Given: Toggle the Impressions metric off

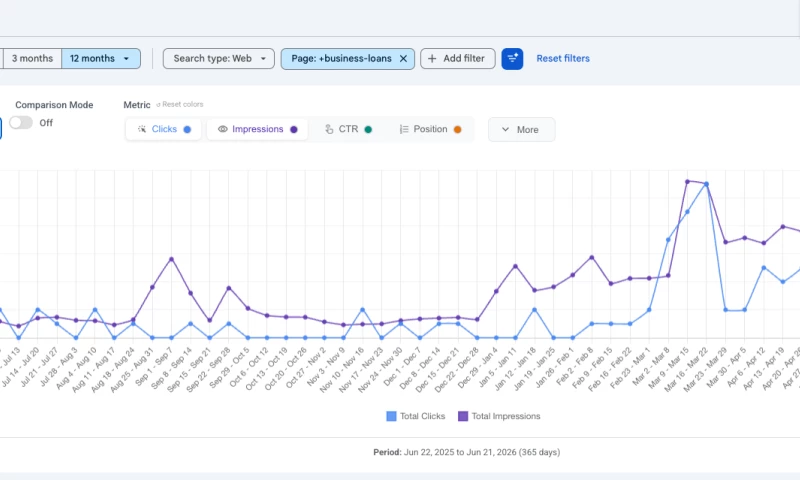Looking at the screenshot, I should click(x=257, y=129).
